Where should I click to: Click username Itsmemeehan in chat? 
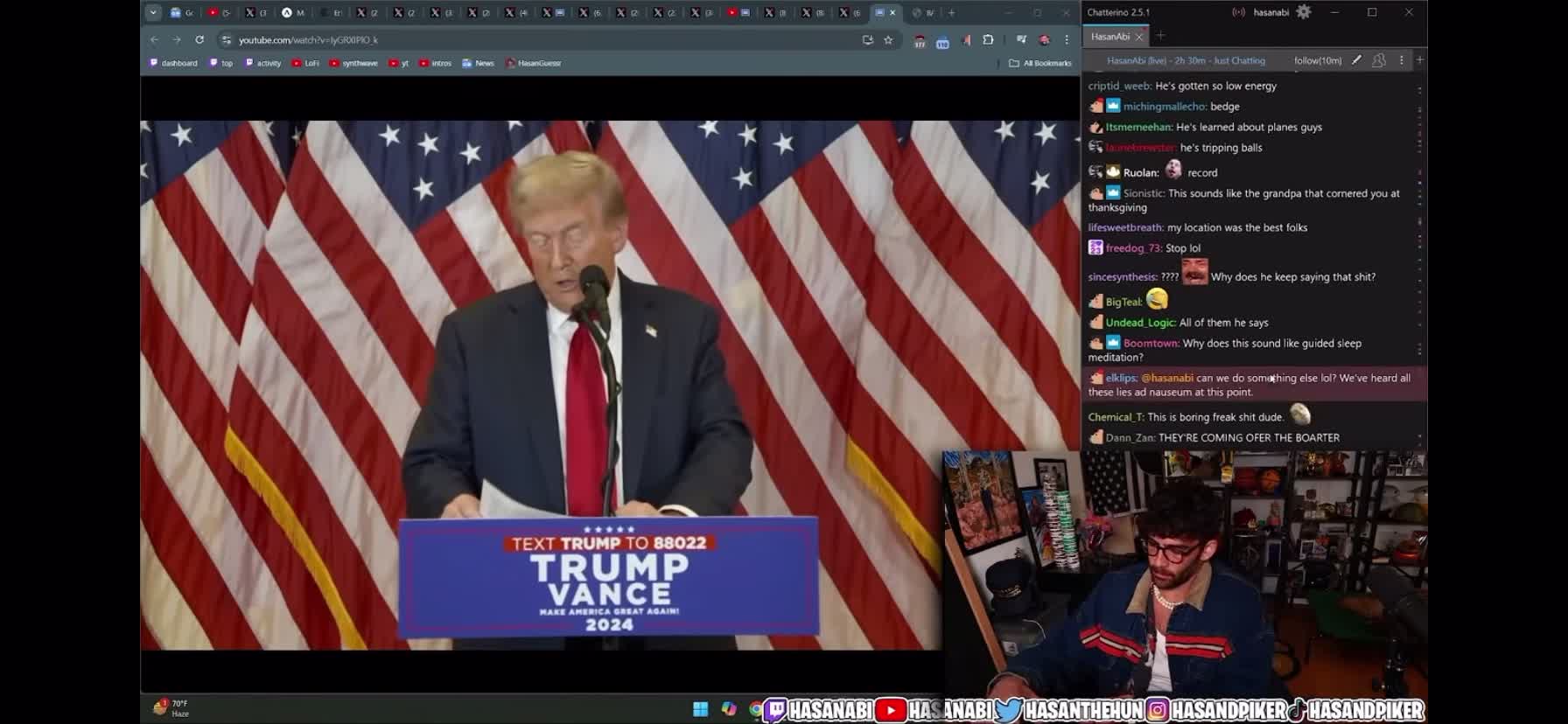click(1139, 128)
